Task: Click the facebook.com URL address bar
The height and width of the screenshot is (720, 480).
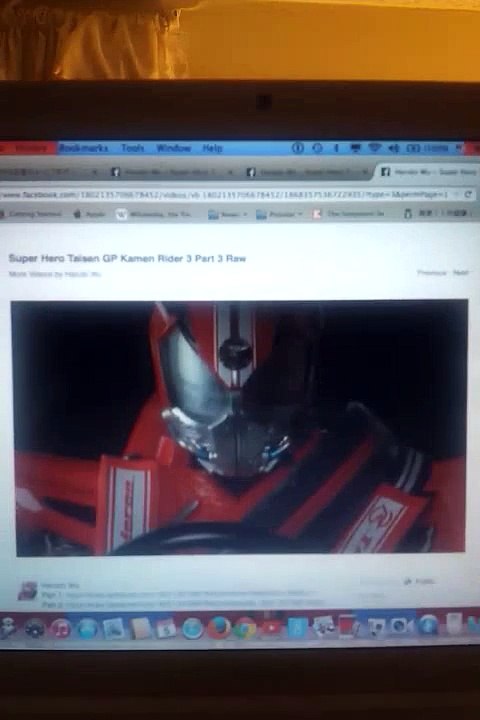Action: (225, 195)
